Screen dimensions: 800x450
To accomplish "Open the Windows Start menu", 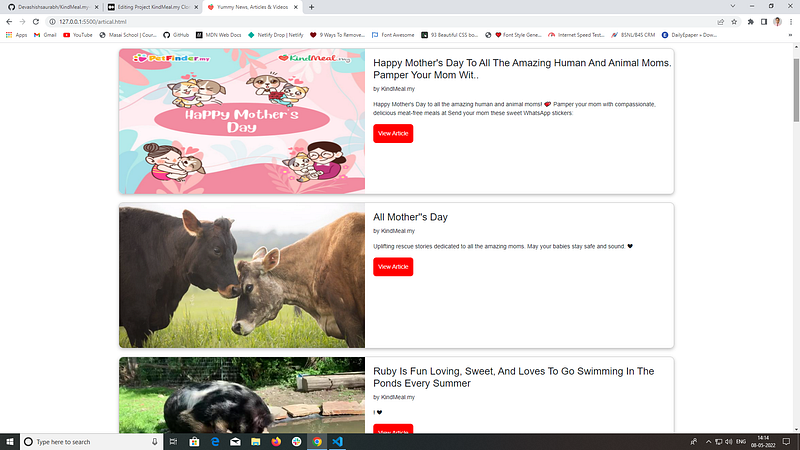I will point(10,442).
